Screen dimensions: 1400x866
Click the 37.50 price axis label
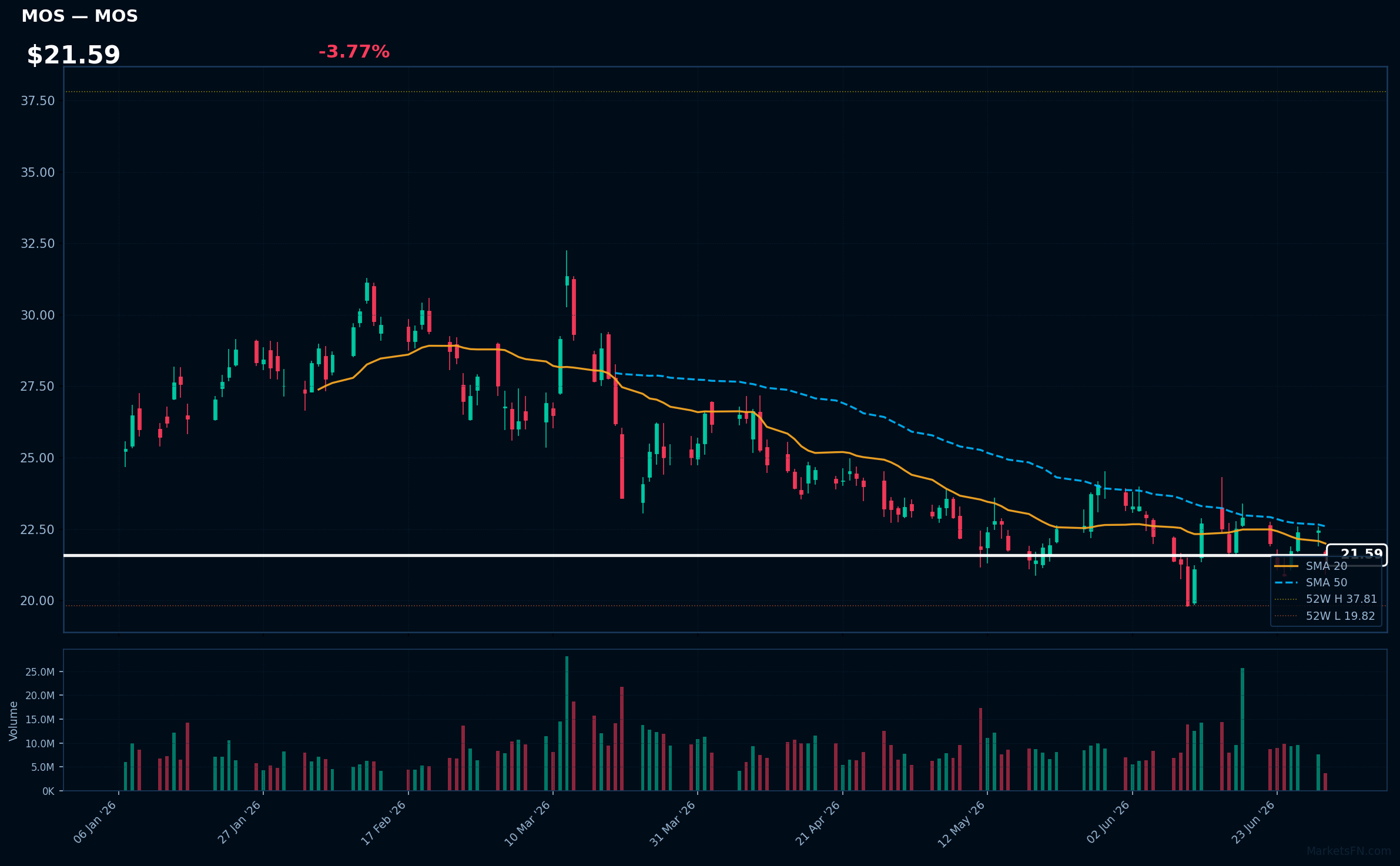38,101
